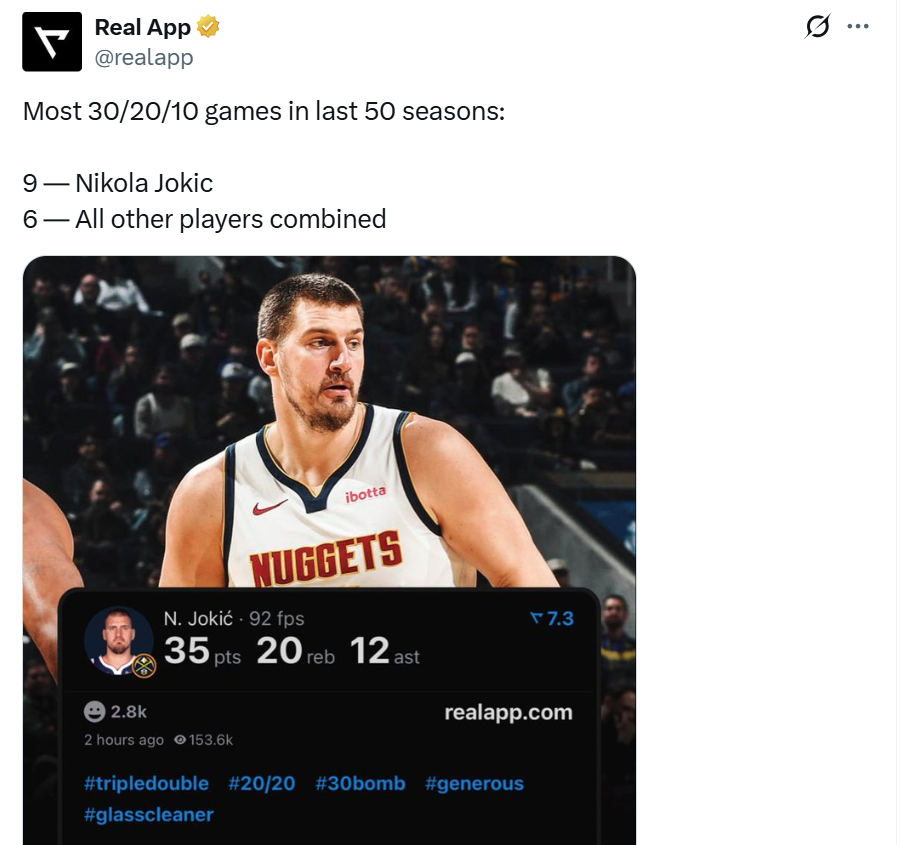Click the #generous hashtag

pyautogui.click(x=474, y=783)
